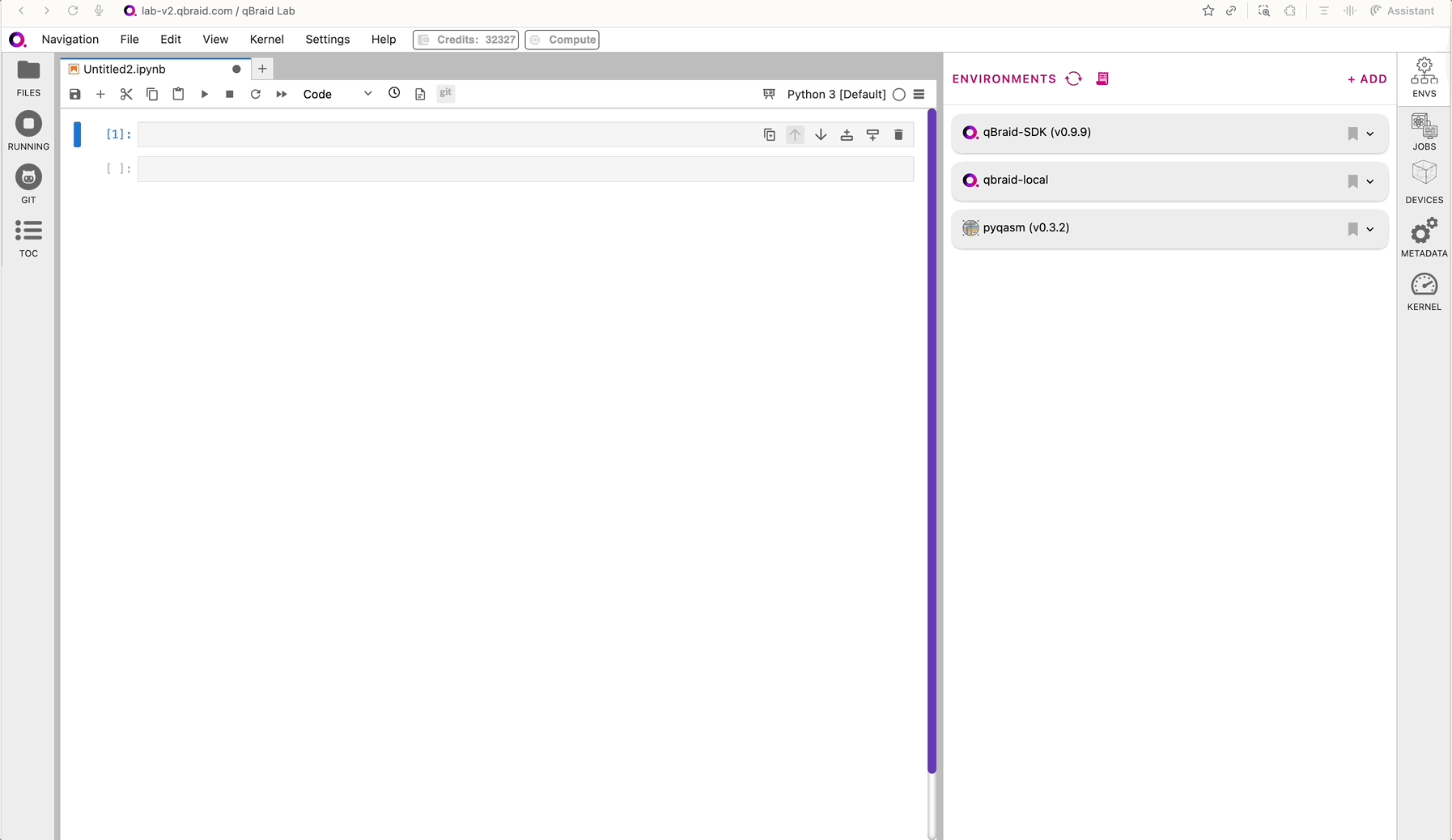
Task: Interrupt the kernel with stop icon
Action: pyautogui.click(x=230, y=94)
